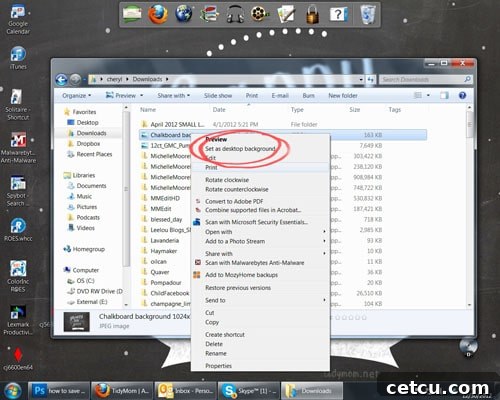500x400 pixels.
Task: Expand the Preview button dropdown arrow
Action: click(142, 96)
